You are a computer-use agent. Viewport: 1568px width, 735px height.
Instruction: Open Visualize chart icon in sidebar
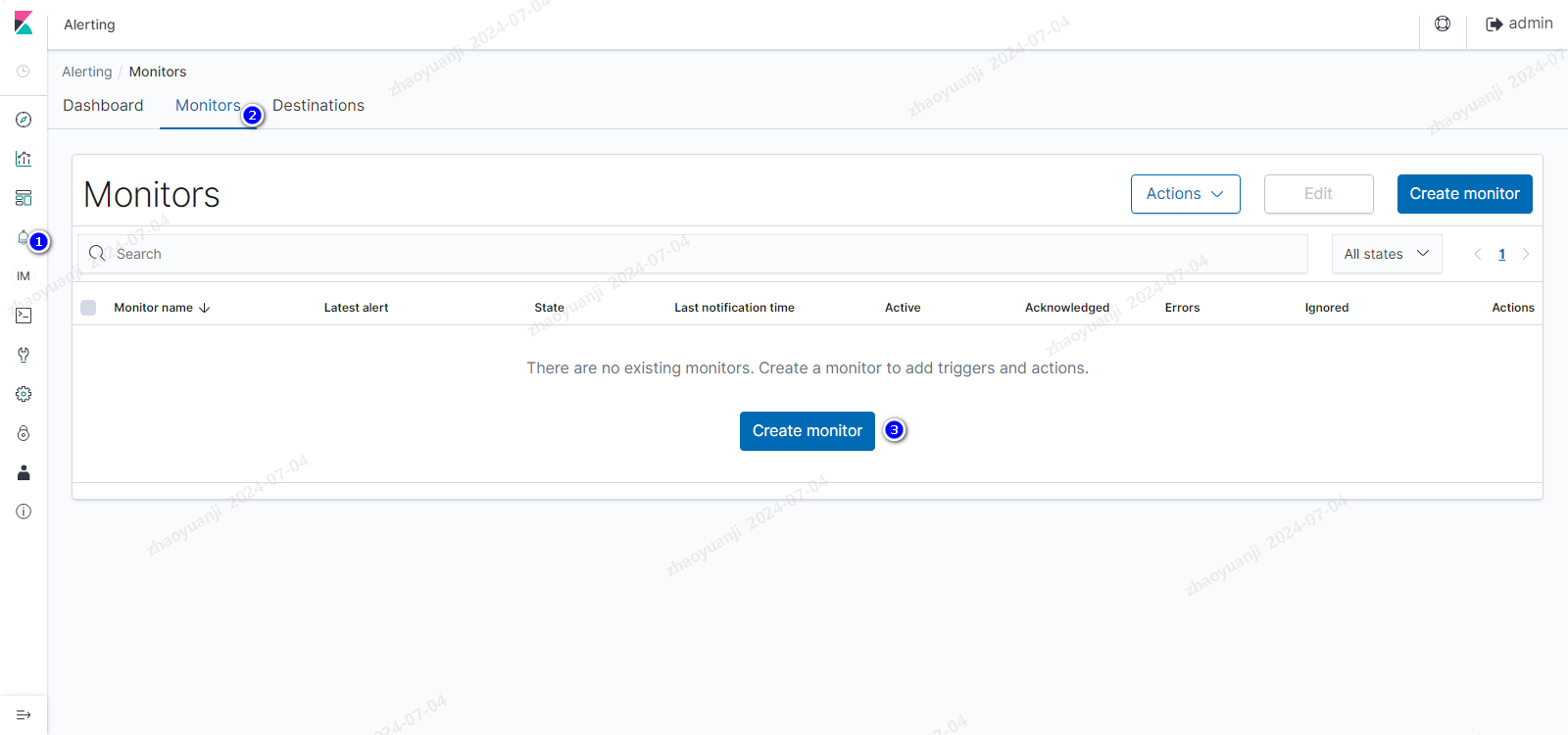pos(24,159)
